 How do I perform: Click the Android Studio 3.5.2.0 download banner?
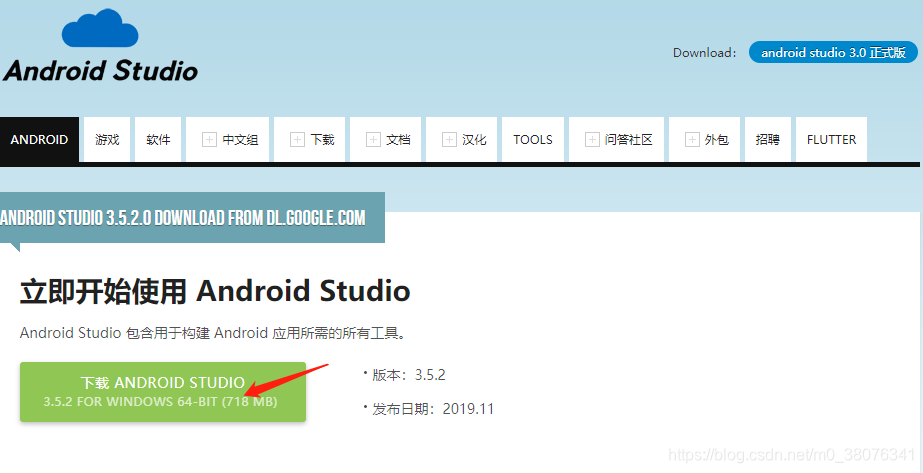click(x=192, y=218)
